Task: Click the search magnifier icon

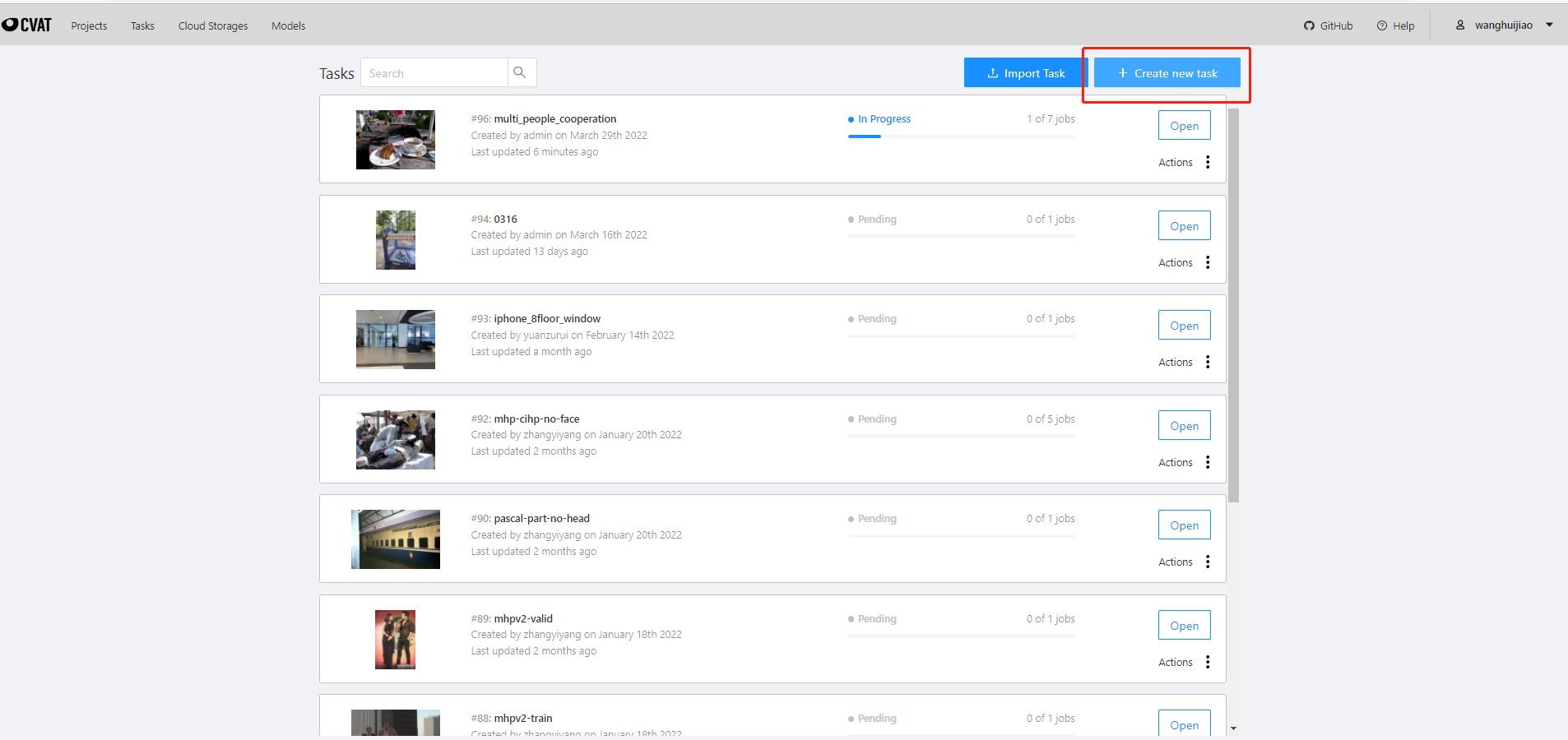Action: [x=520, y=72]
